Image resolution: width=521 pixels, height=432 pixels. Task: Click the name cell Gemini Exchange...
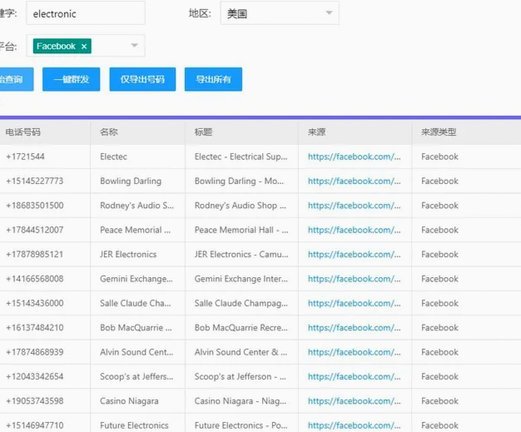(136, 279)
